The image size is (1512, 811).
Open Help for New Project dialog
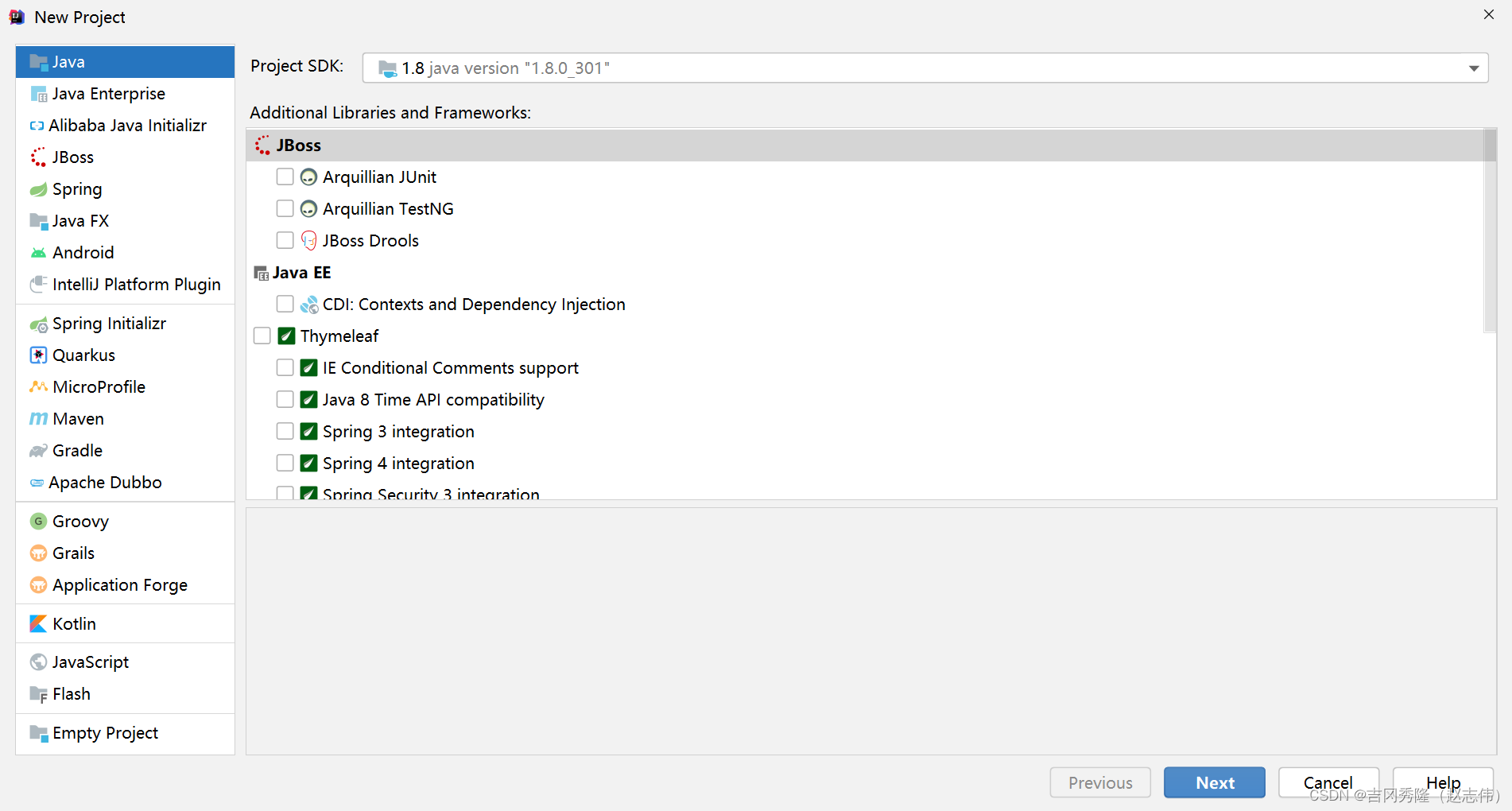coord(1443,782)
